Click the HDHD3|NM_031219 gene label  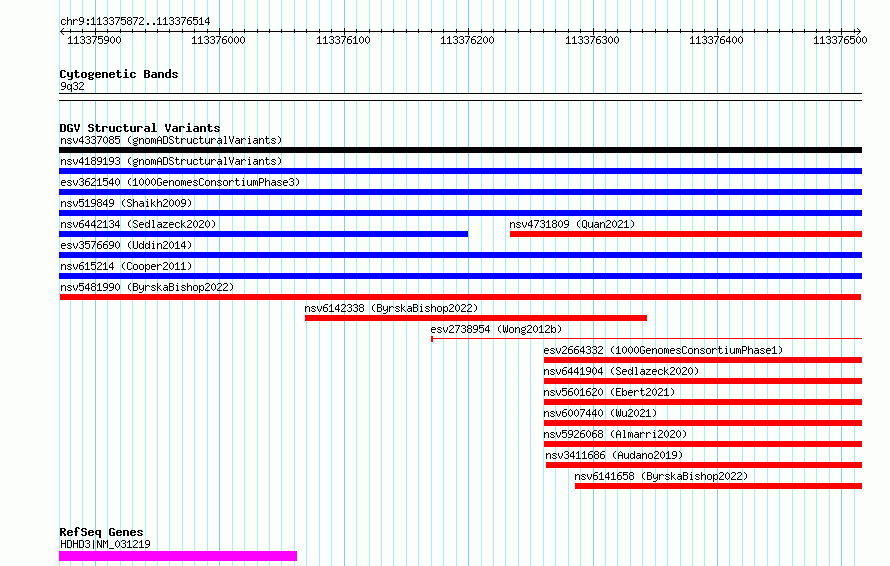(x=105, y=544)
